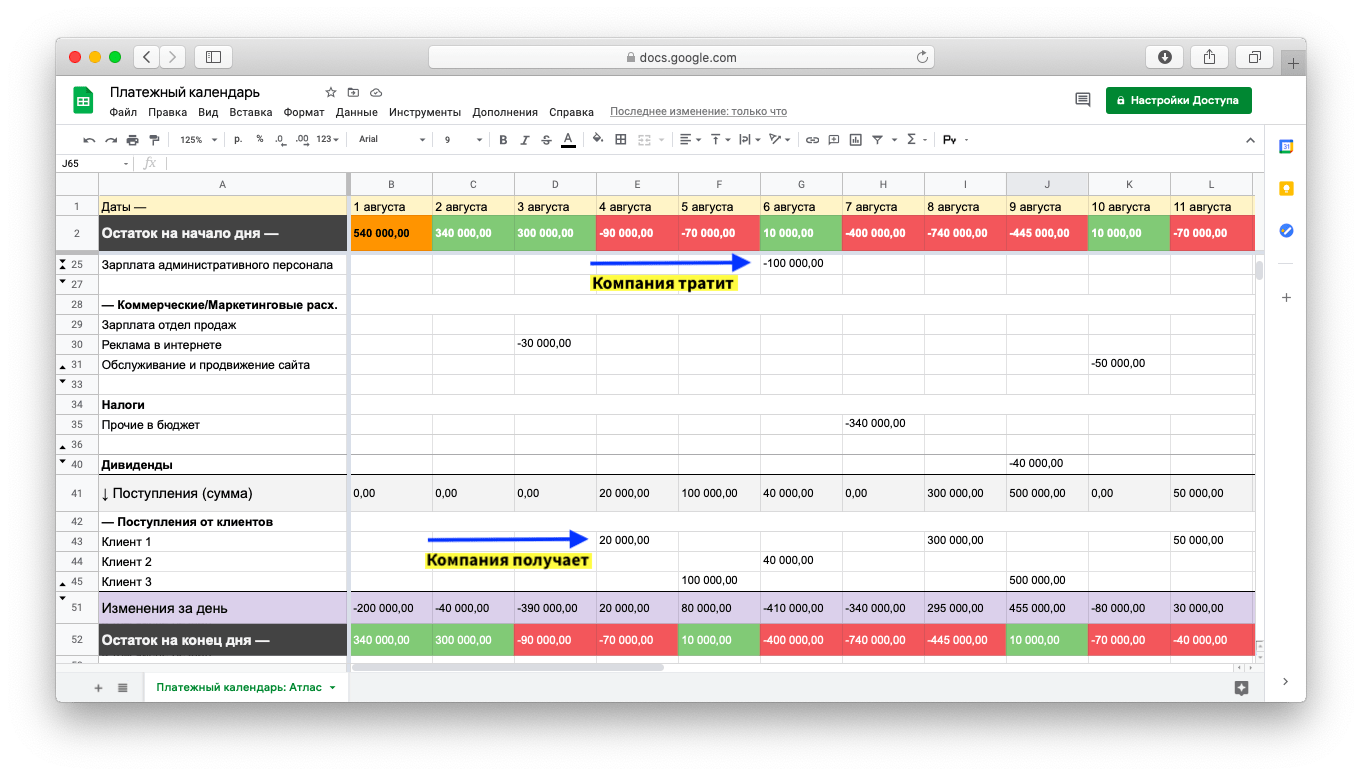Expand the sheet tab Атлас menu arrow
This screenshot has width=1362, height=776.
pos(332,688)
